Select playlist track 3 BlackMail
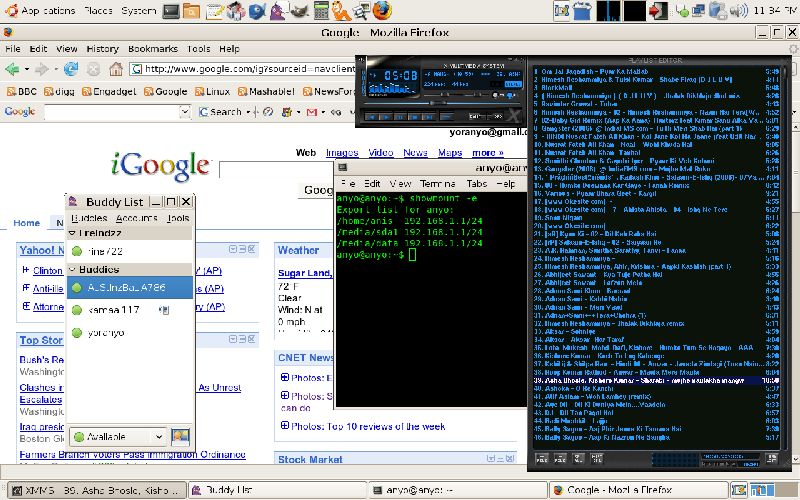 tap(657, 88)
